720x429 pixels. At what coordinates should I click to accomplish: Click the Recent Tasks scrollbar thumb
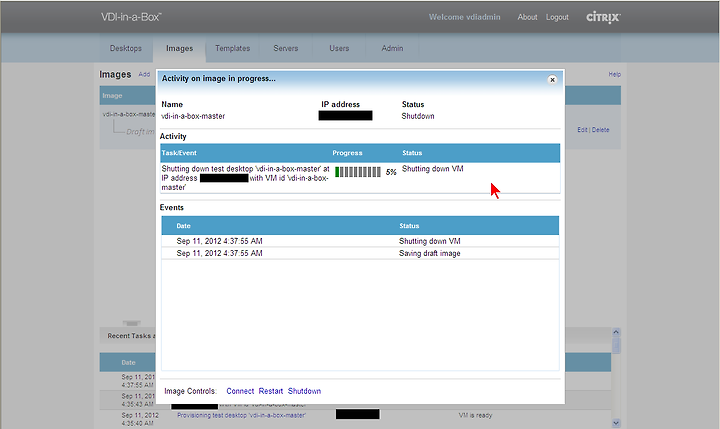(x=616, y=345)
